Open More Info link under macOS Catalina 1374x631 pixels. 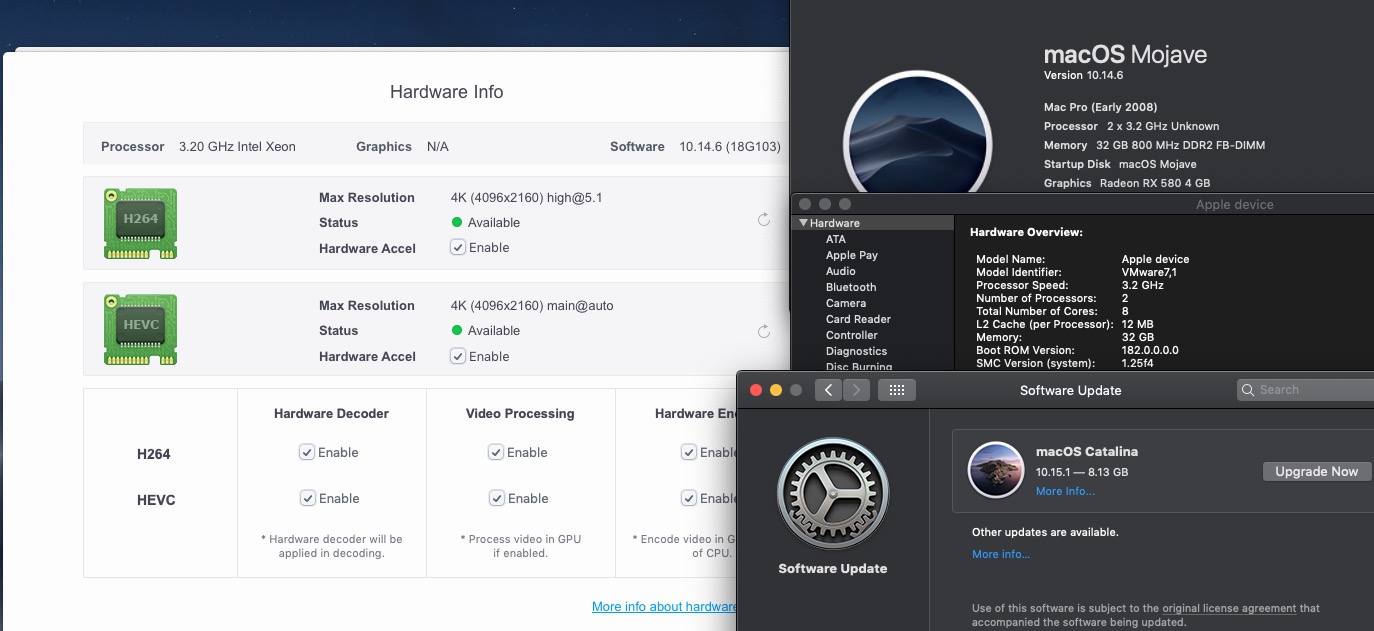pos(1065,491)
